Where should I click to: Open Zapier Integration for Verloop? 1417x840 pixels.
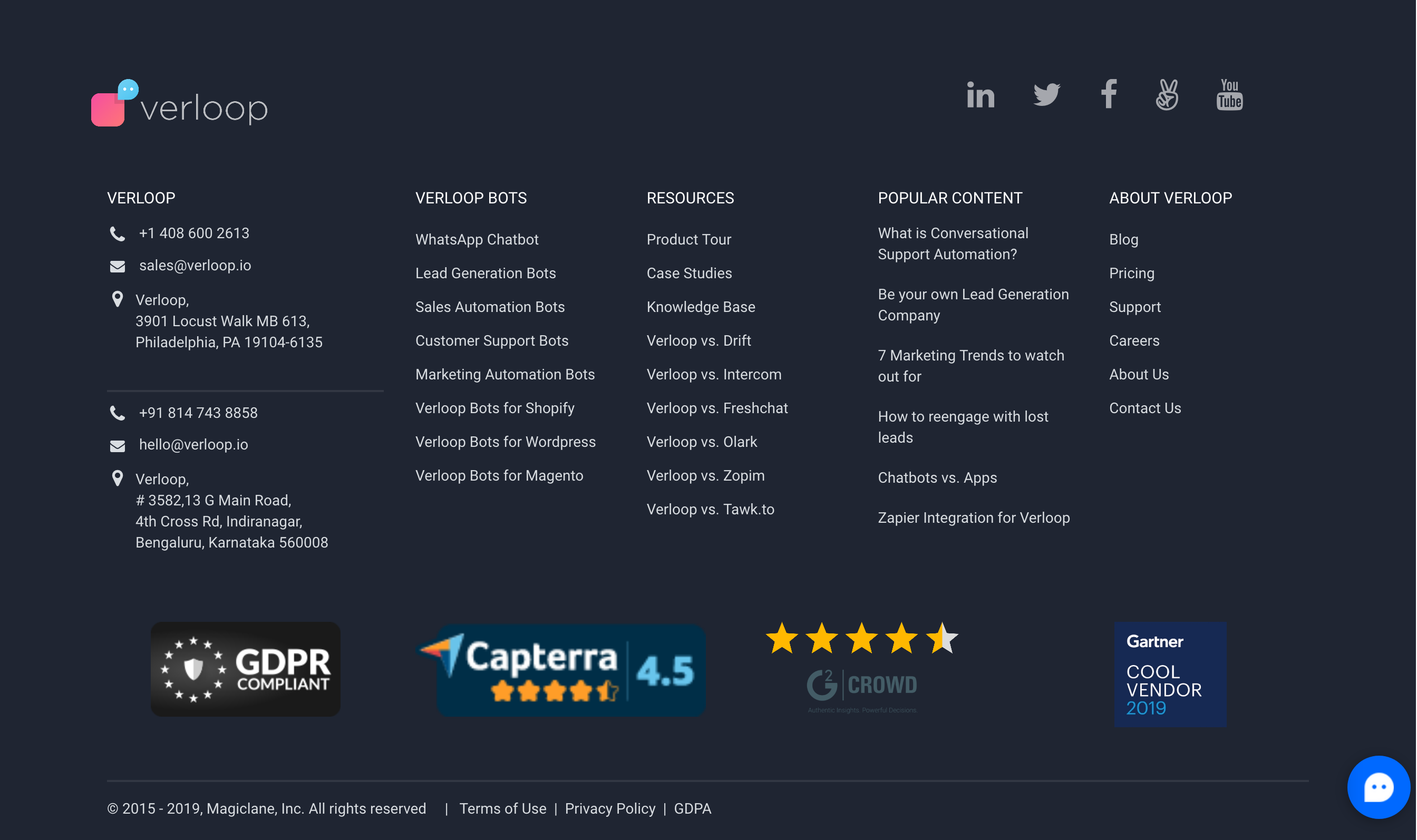[974, 518]
